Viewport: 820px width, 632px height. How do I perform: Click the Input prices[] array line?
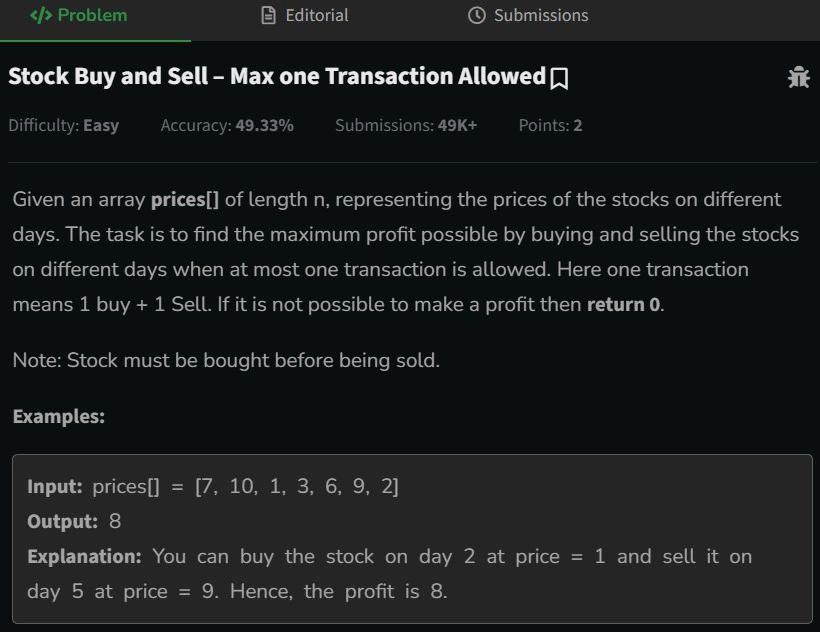tap(213, 487)
